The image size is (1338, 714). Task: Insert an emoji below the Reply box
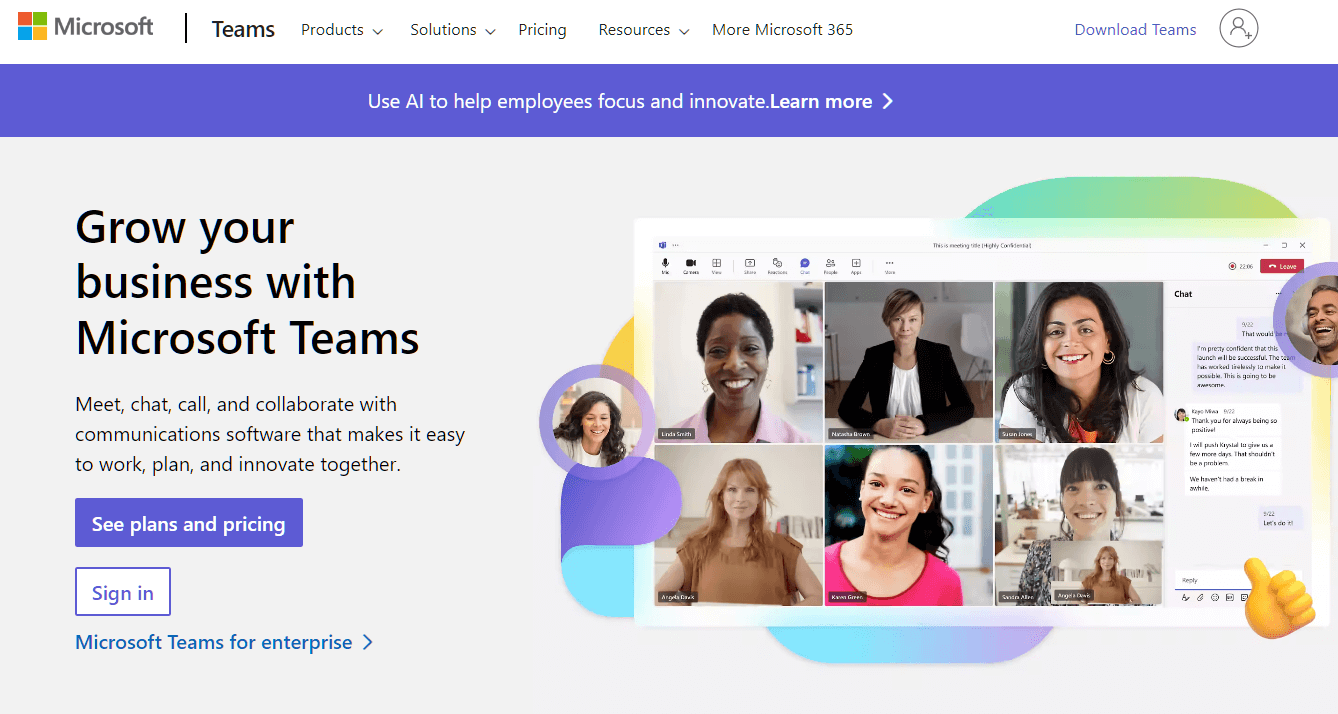click(x=1215, y=597)
